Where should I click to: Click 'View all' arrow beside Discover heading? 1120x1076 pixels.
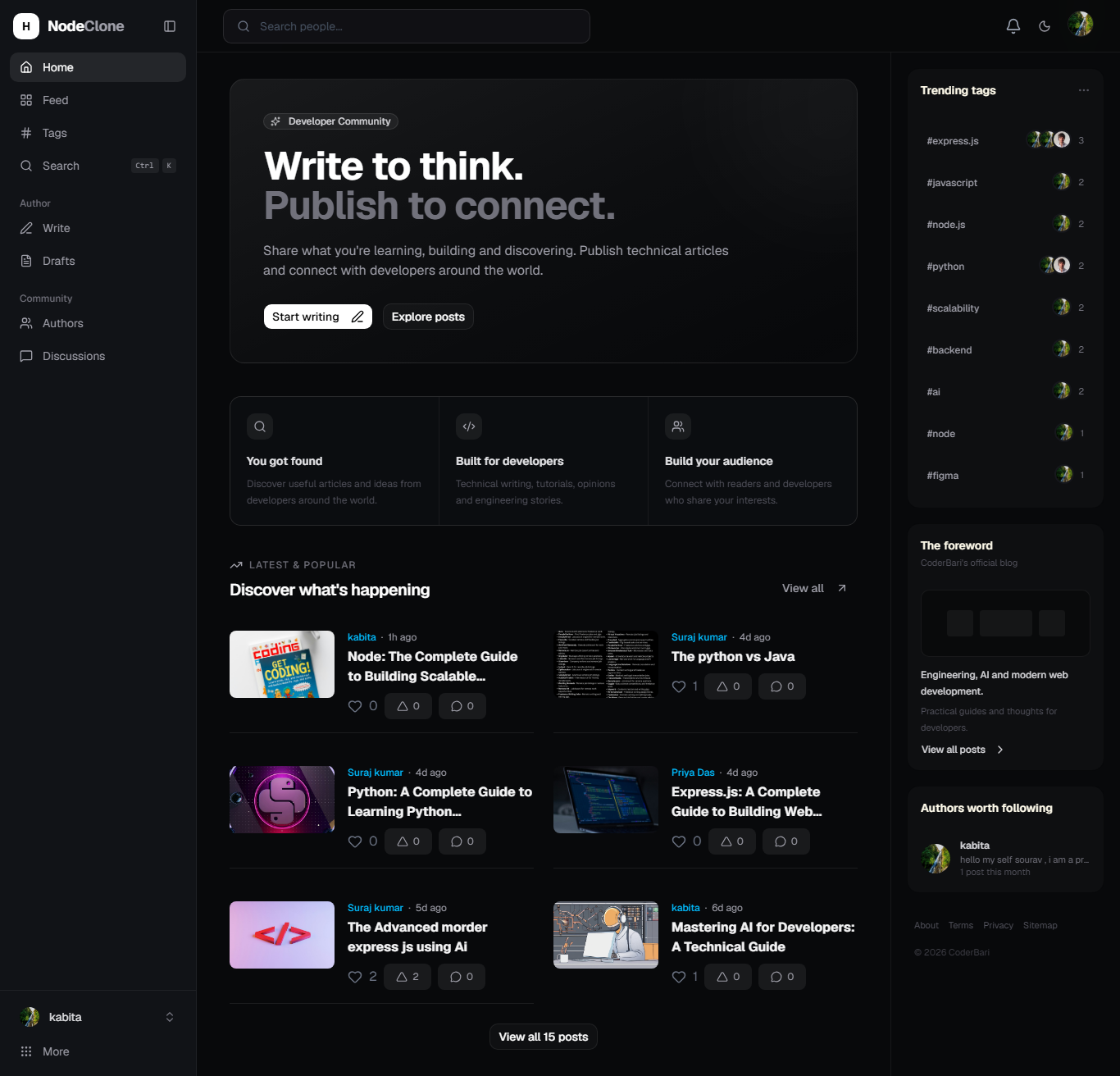tap(842, 588)
